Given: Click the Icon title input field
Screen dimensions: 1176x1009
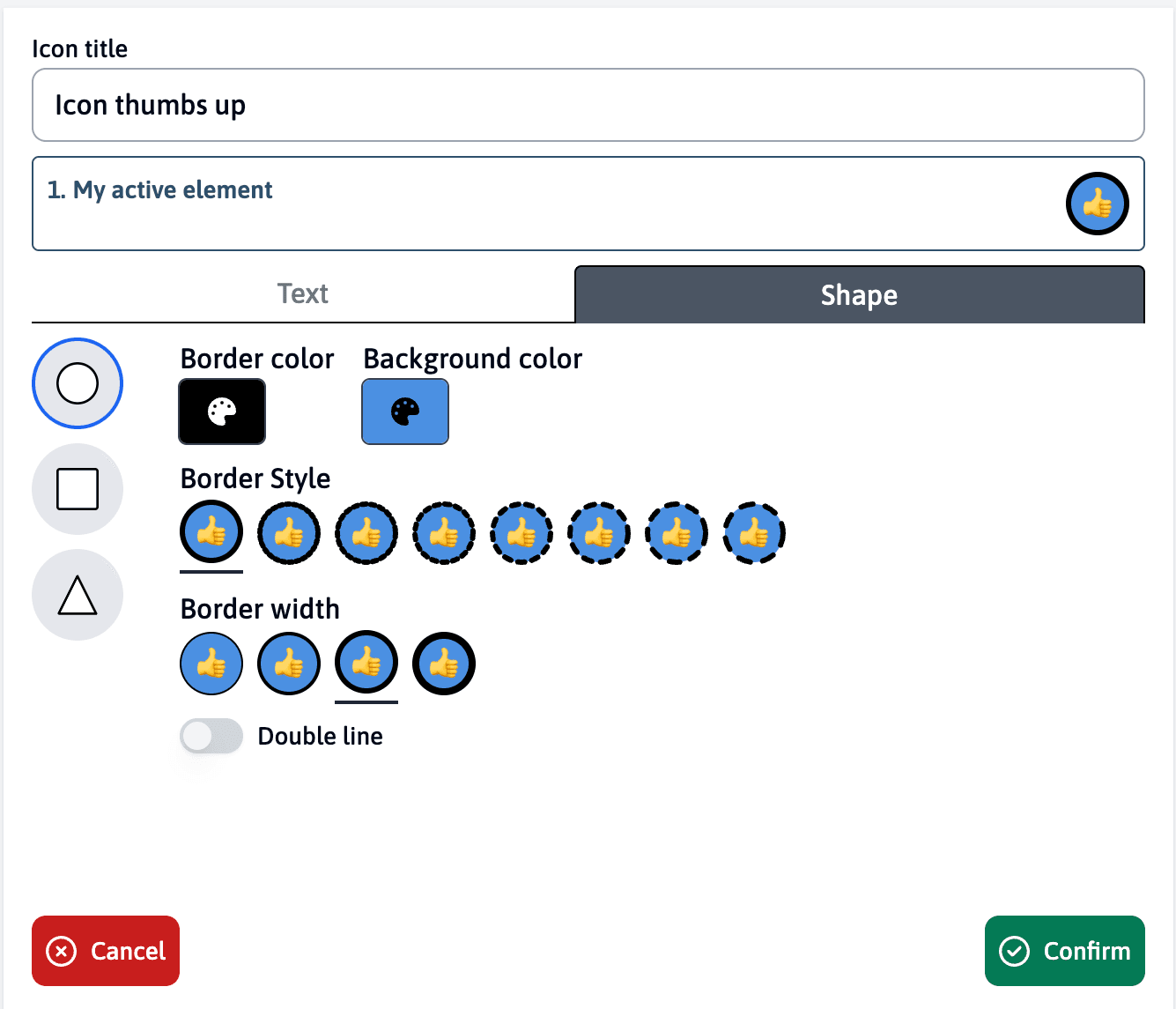Looking at the screenshot, I should coord(587,105).
